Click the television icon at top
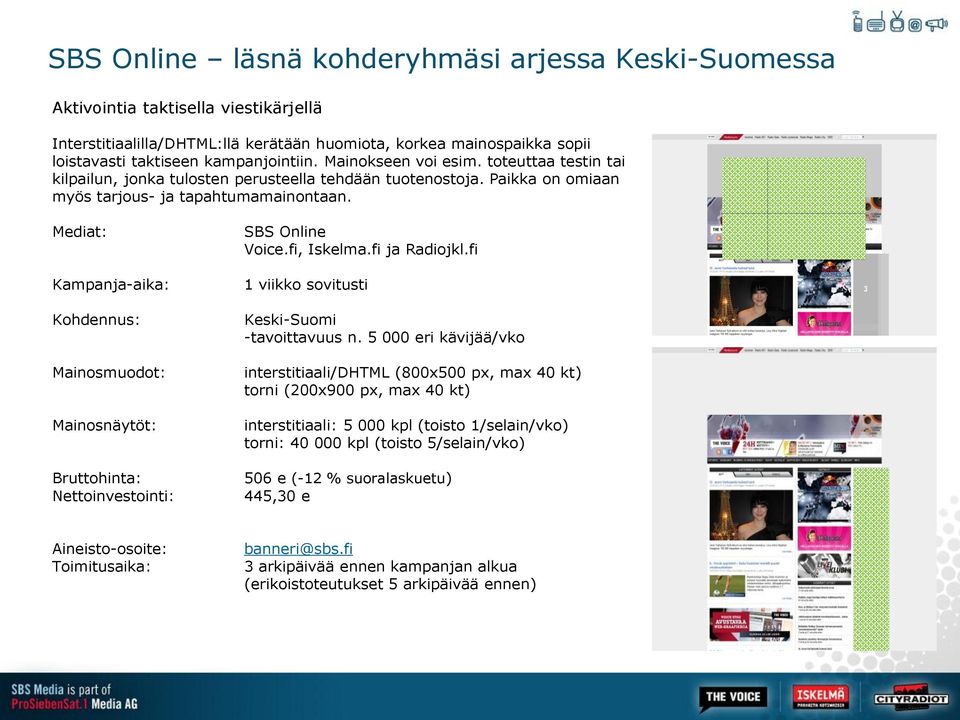This screenshot has height=720, width=960. tap(897, 21)
